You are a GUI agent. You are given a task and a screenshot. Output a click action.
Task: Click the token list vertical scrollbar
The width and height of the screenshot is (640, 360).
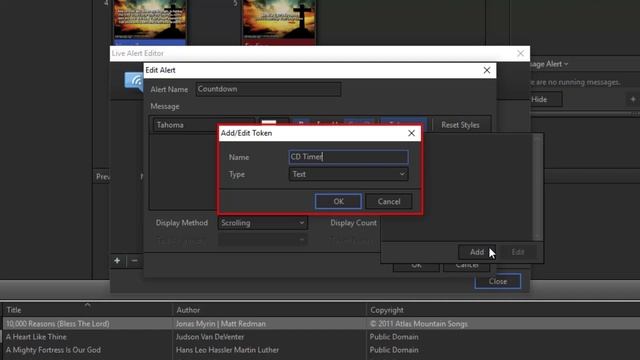[538, 187]
